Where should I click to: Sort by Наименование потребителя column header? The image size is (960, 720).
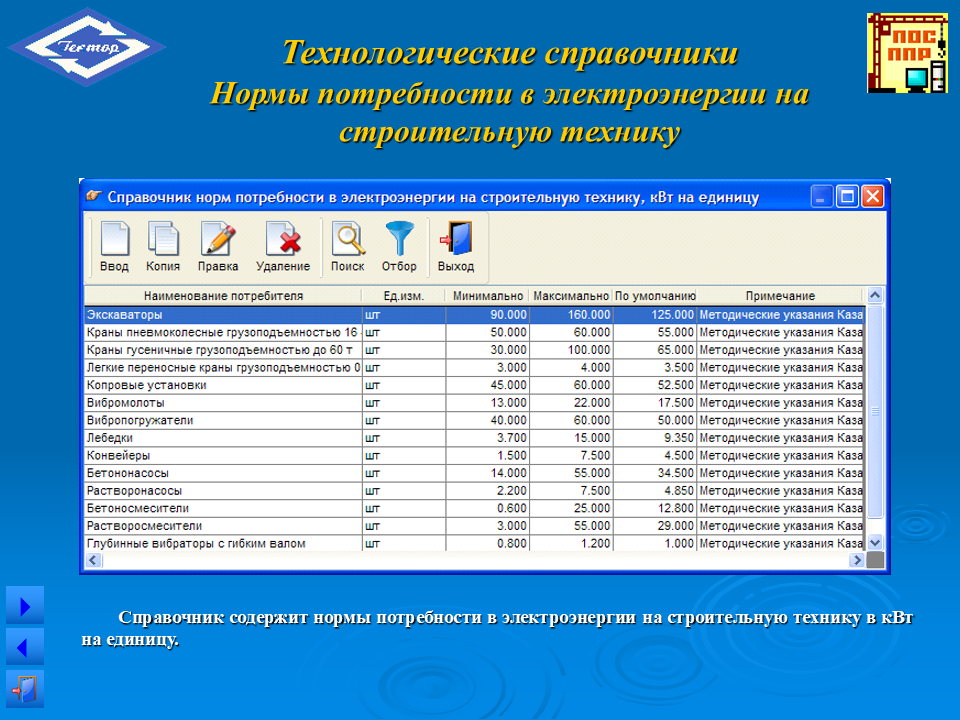(x=223, y=296)
